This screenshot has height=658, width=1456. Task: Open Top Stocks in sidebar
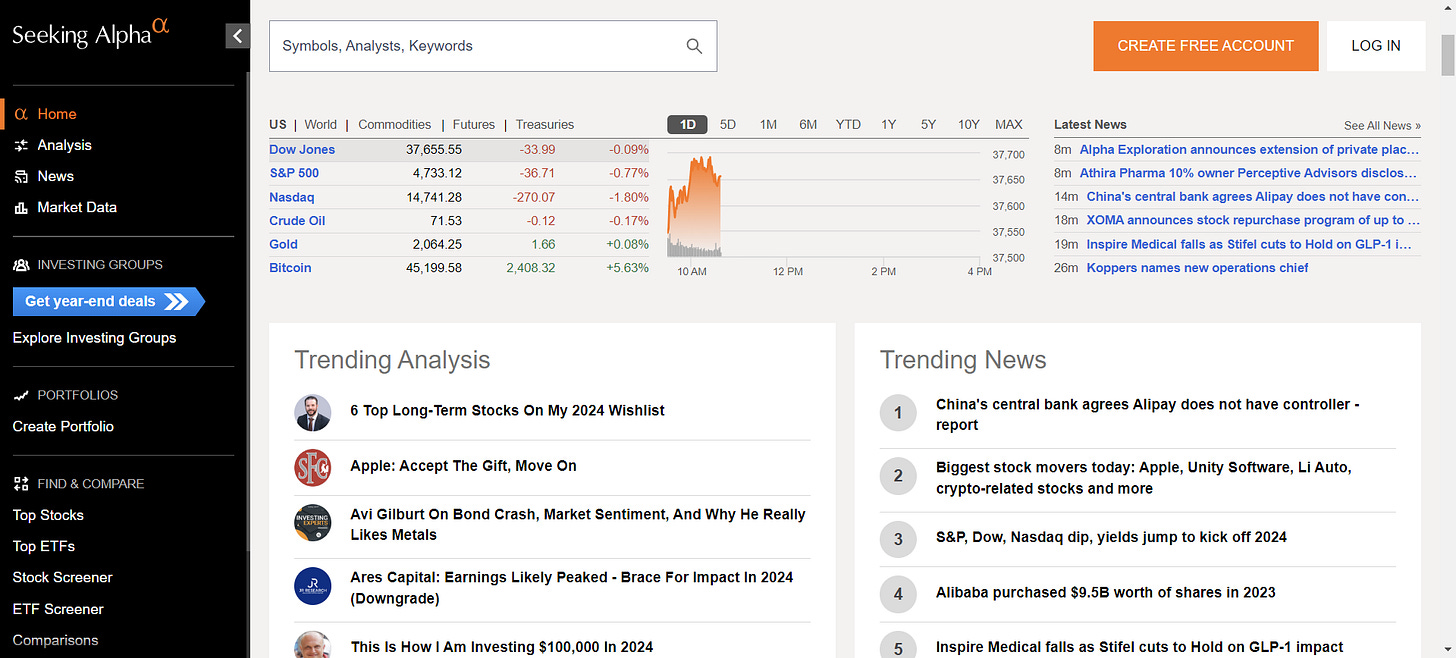point(48,515)
